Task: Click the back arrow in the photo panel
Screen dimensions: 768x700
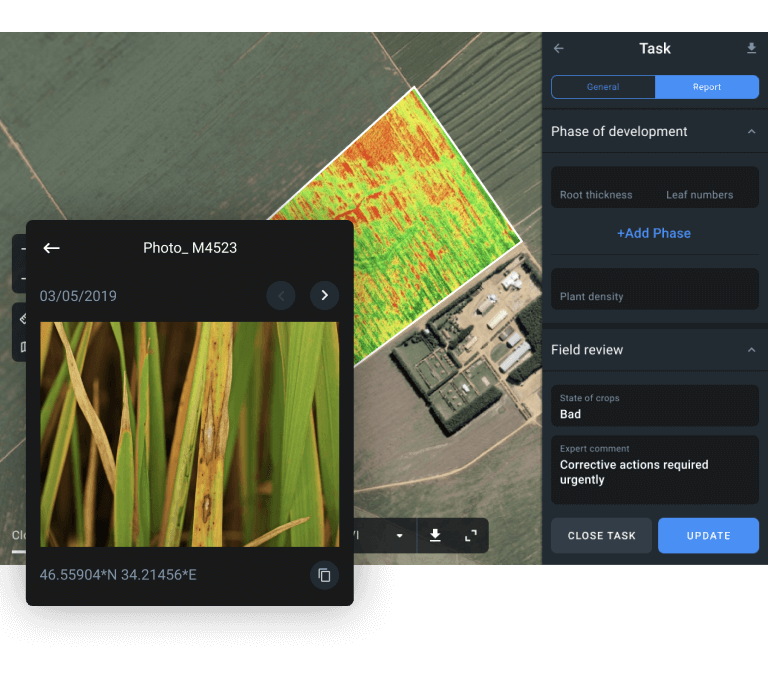Action: coord(52,248)
